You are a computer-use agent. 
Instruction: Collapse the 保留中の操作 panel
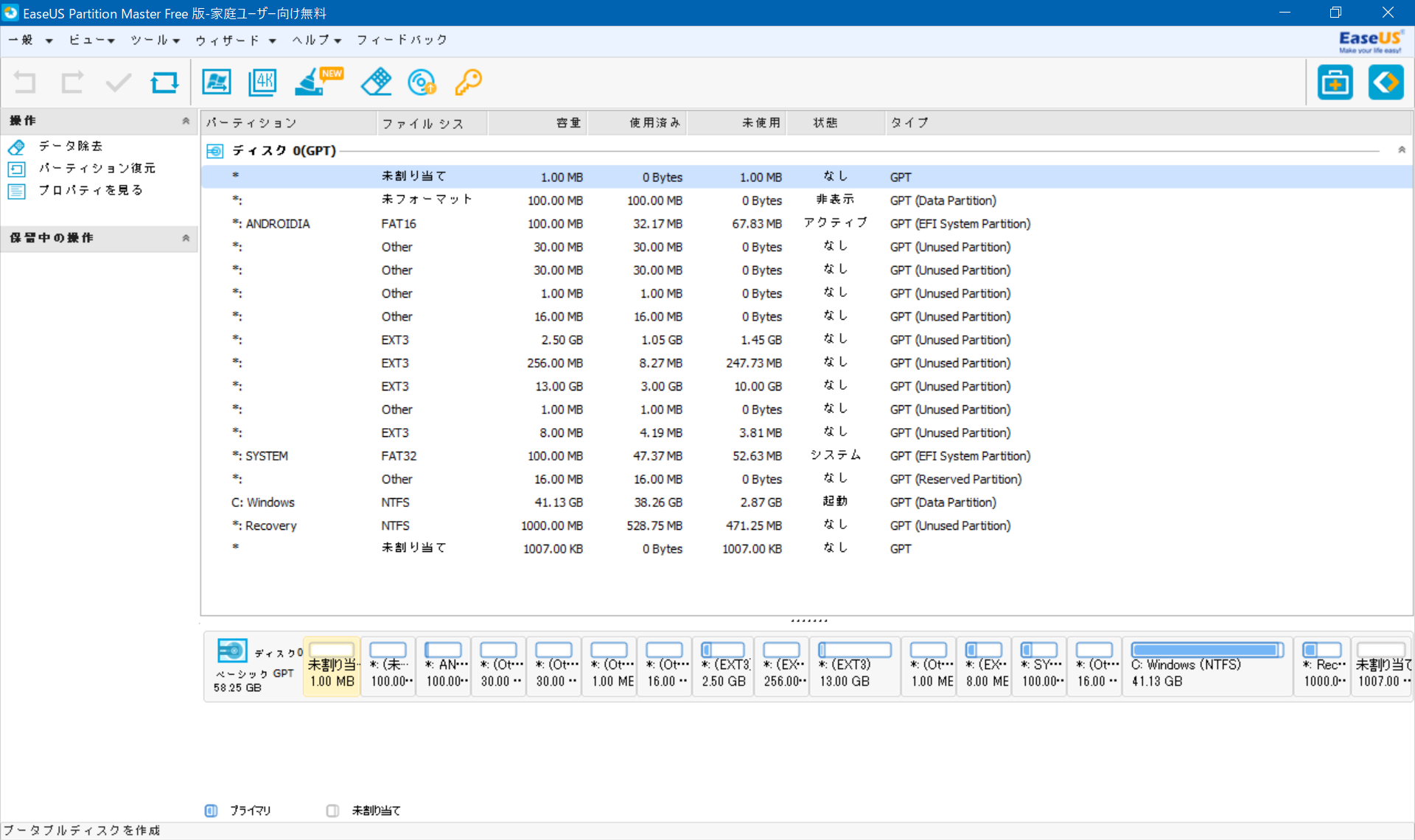point(186,238)
